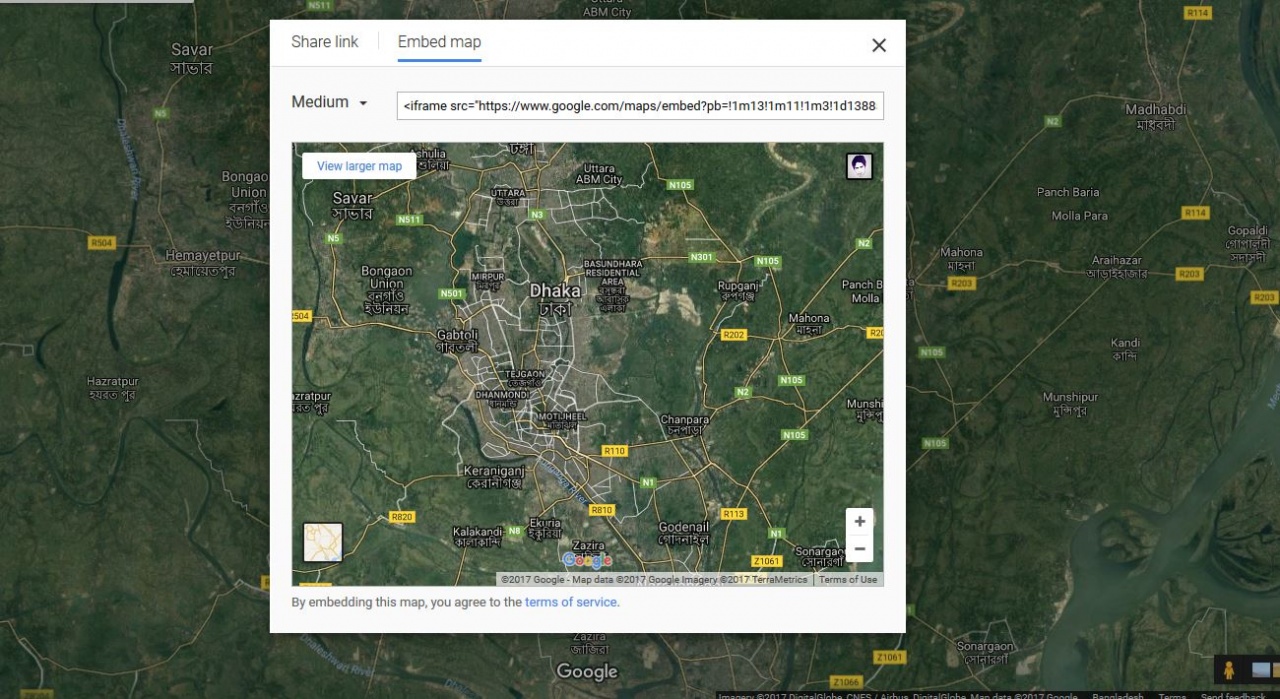Open the Medium size dropdown
Image resolution: width=1280 pixels, height=699 pixels.
pyautogui.click(x=330, y=102)
